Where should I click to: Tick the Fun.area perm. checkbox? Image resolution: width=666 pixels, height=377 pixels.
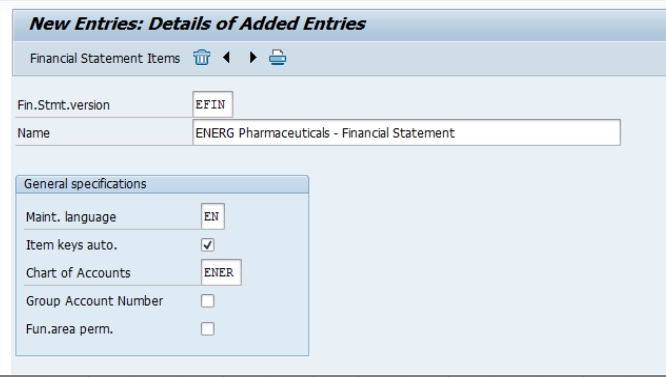click(x=208, y=329)
